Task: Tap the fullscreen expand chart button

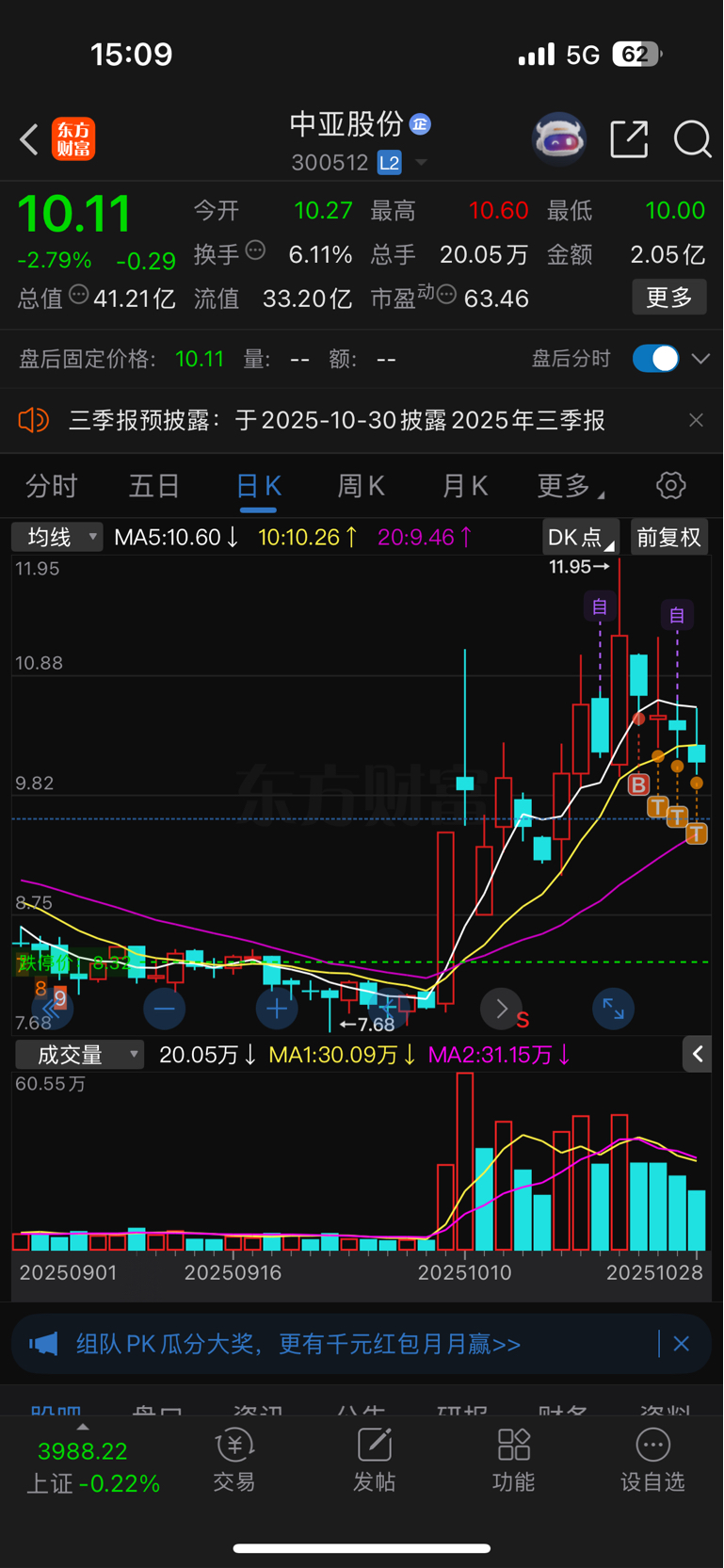Action: (613, 1009)
